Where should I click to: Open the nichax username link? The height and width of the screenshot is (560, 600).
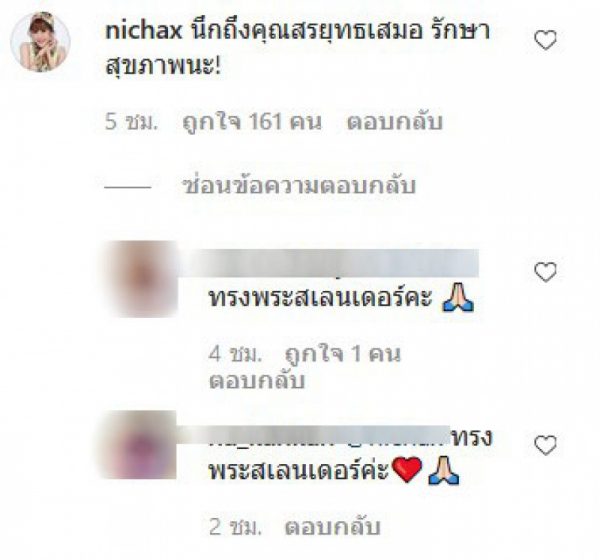(143, 31)
